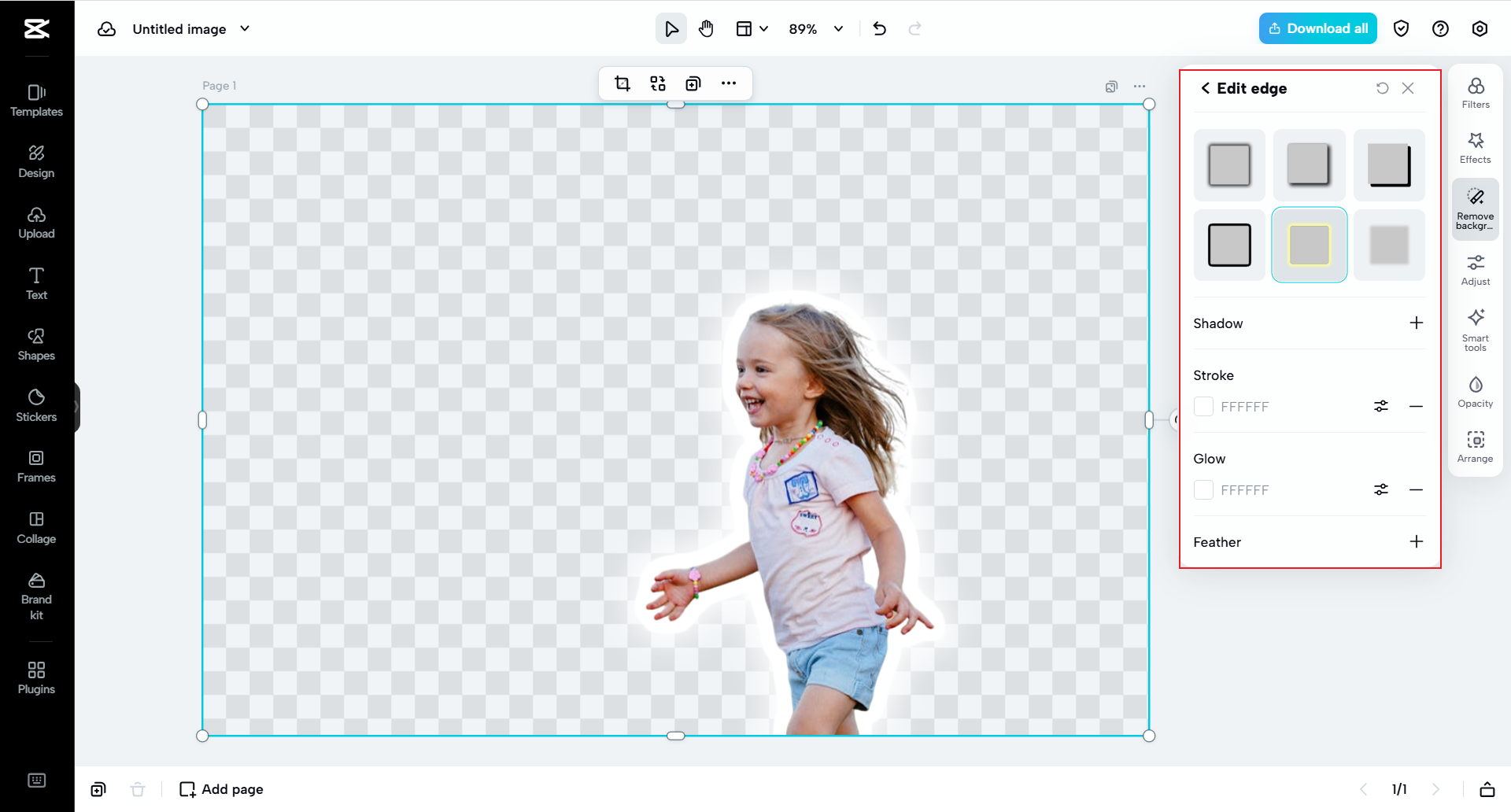Reset edge edits with the reset icon
Screen dimensions: 1511x812
1382,88
